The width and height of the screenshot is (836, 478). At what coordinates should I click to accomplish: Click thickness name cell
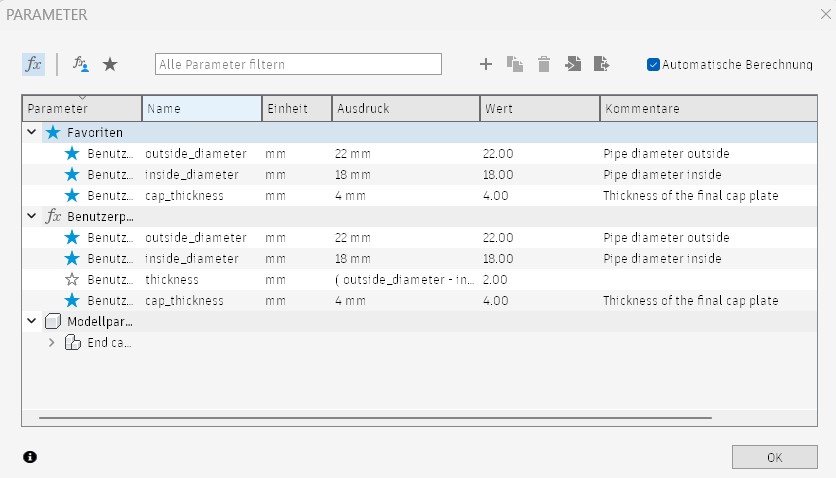[172, 280]
